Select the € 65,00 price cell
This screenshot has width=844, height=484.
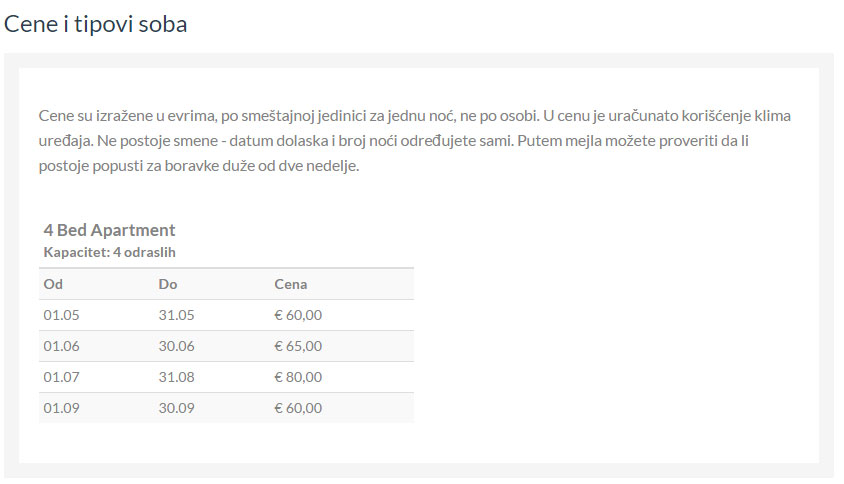tap(298, 346)
